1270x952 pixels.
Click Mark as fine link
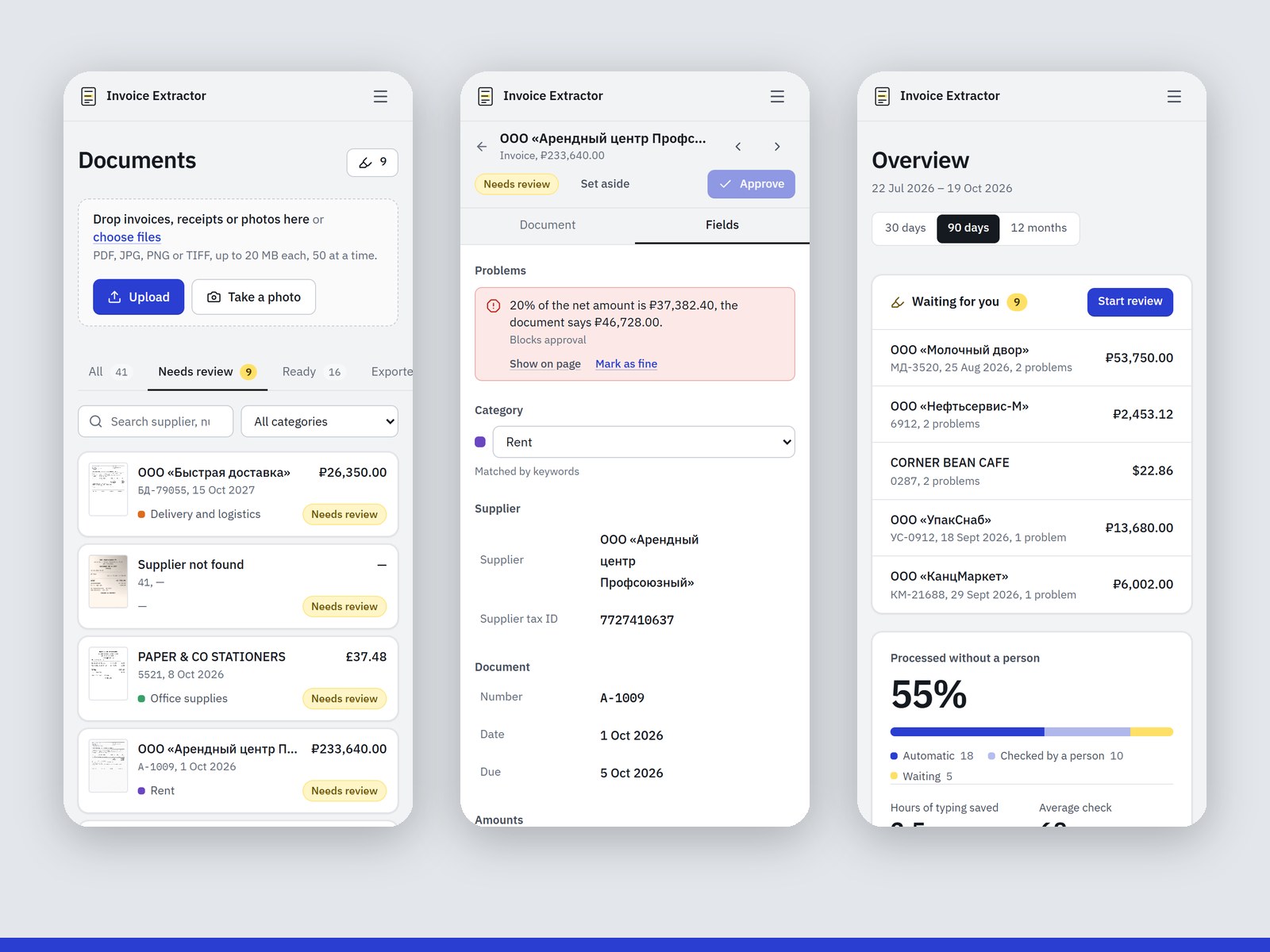click(x=626, y=363)
